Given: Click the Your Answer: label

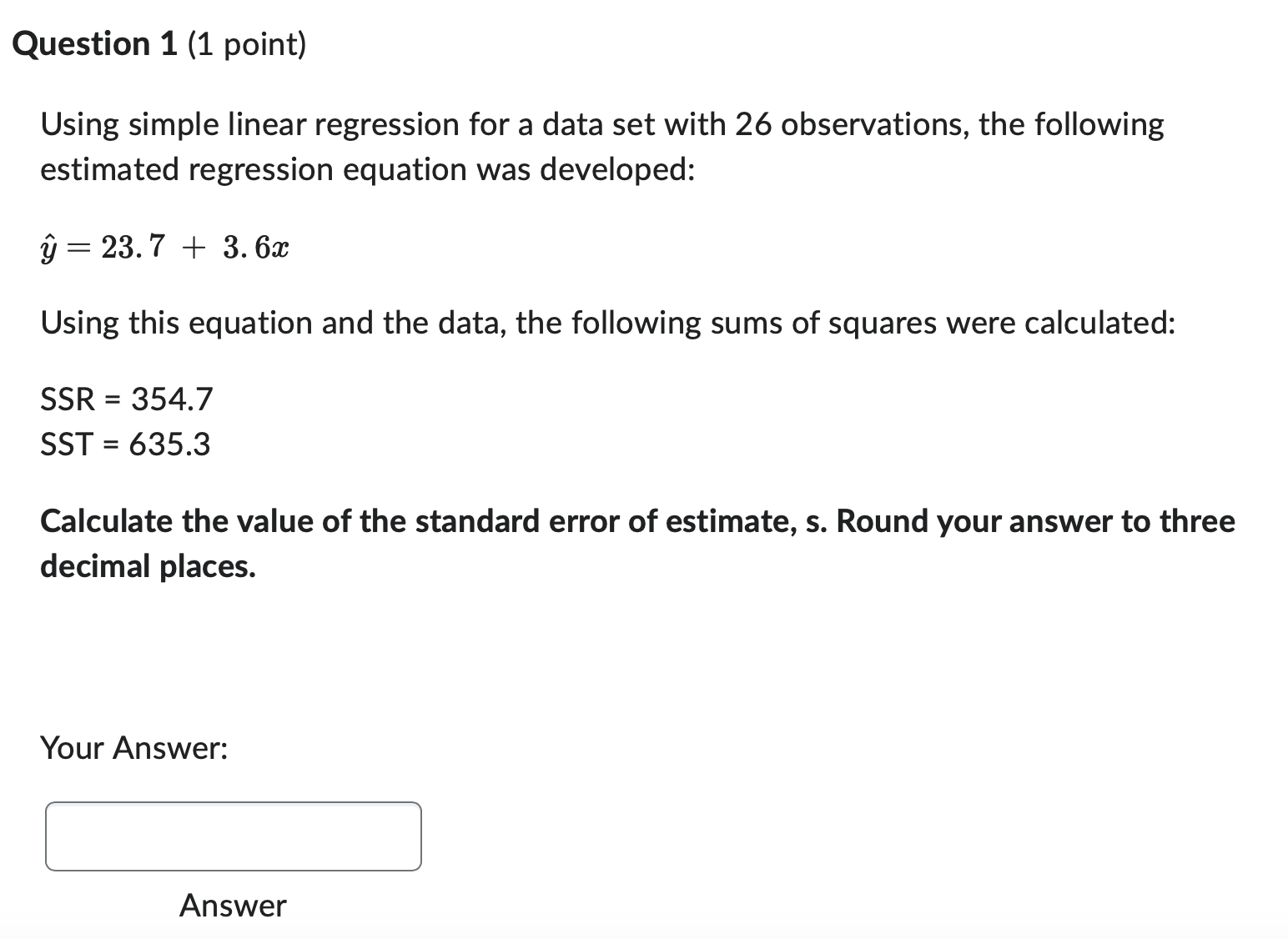Looking at the screenshot, I should (x=135, y=748).
